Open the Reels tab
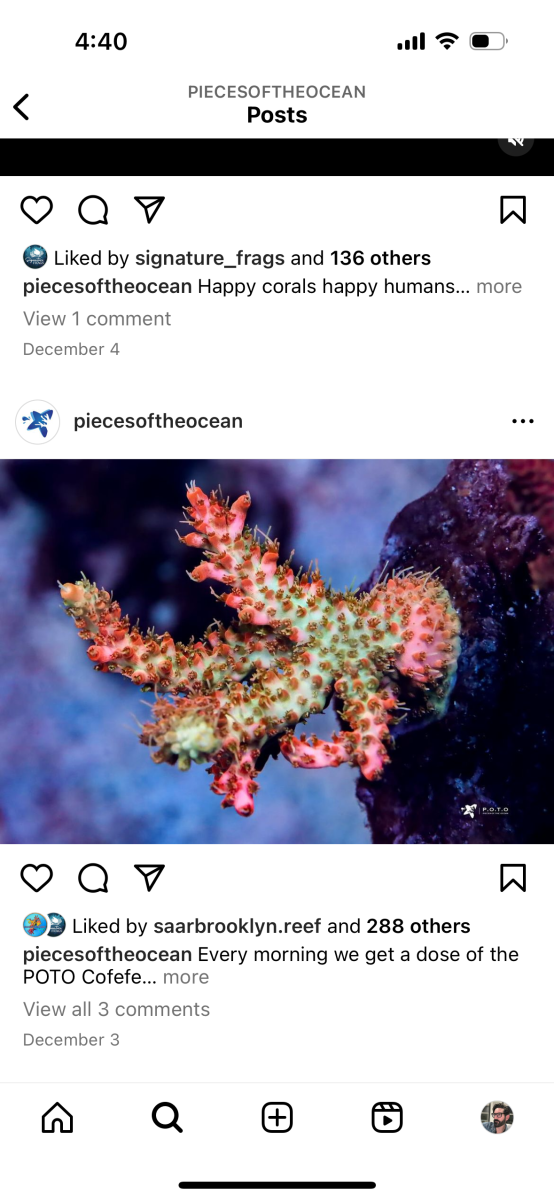The image size is (554, 1200). coord(386,1117)
